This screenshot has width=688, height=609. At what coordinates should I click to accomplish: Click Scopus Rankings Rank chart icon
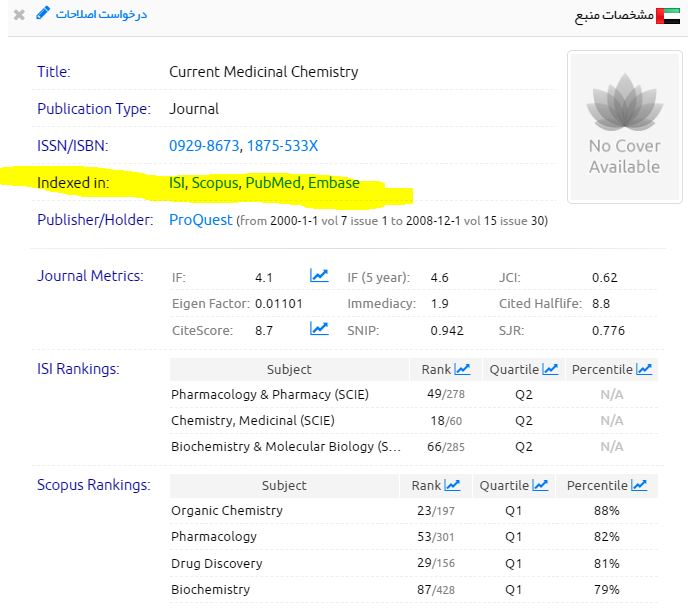[452, 486]
